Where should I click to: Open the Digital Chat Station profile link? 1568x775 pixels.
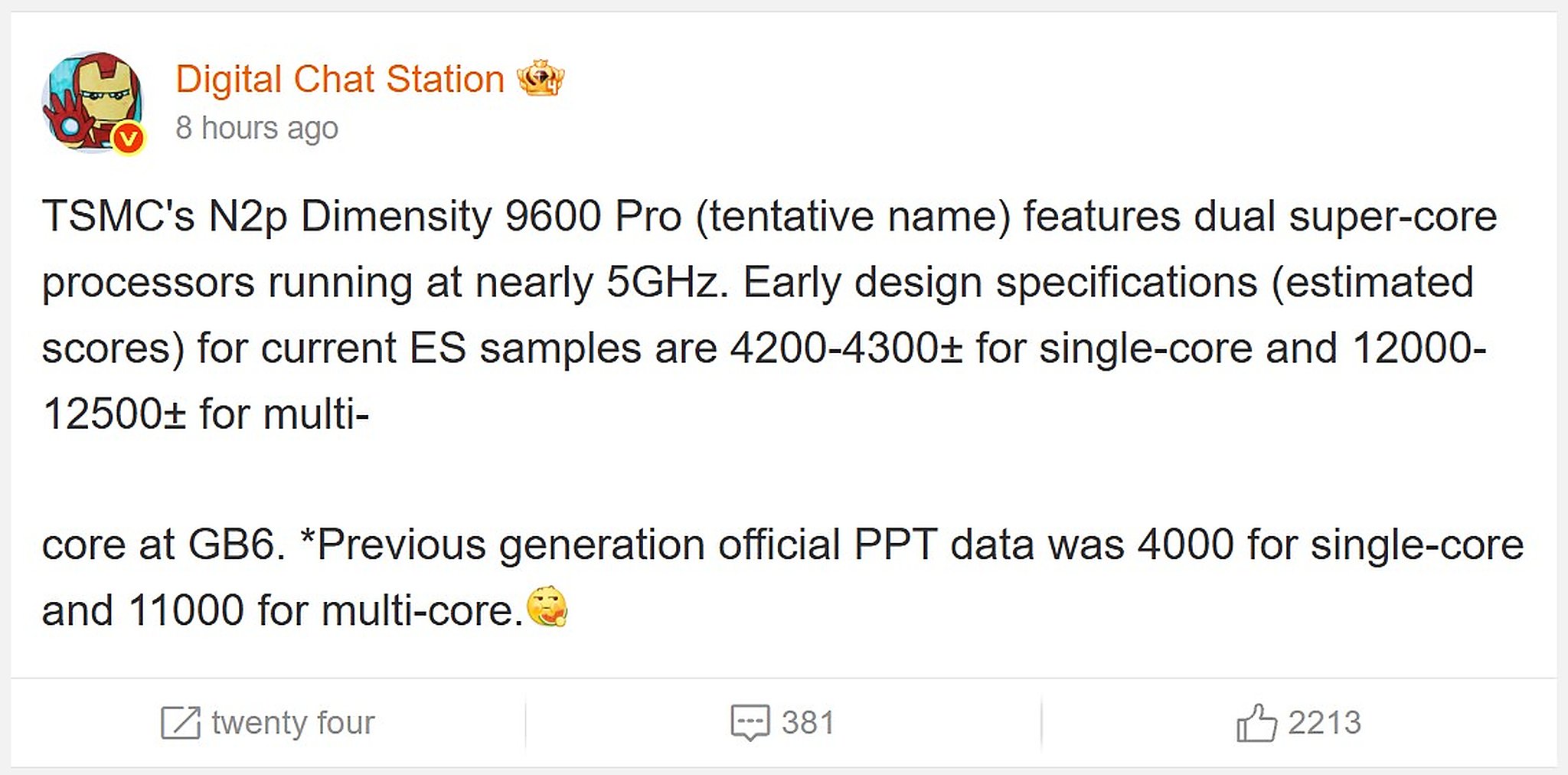pyautogui.click(x=340, y=79)
